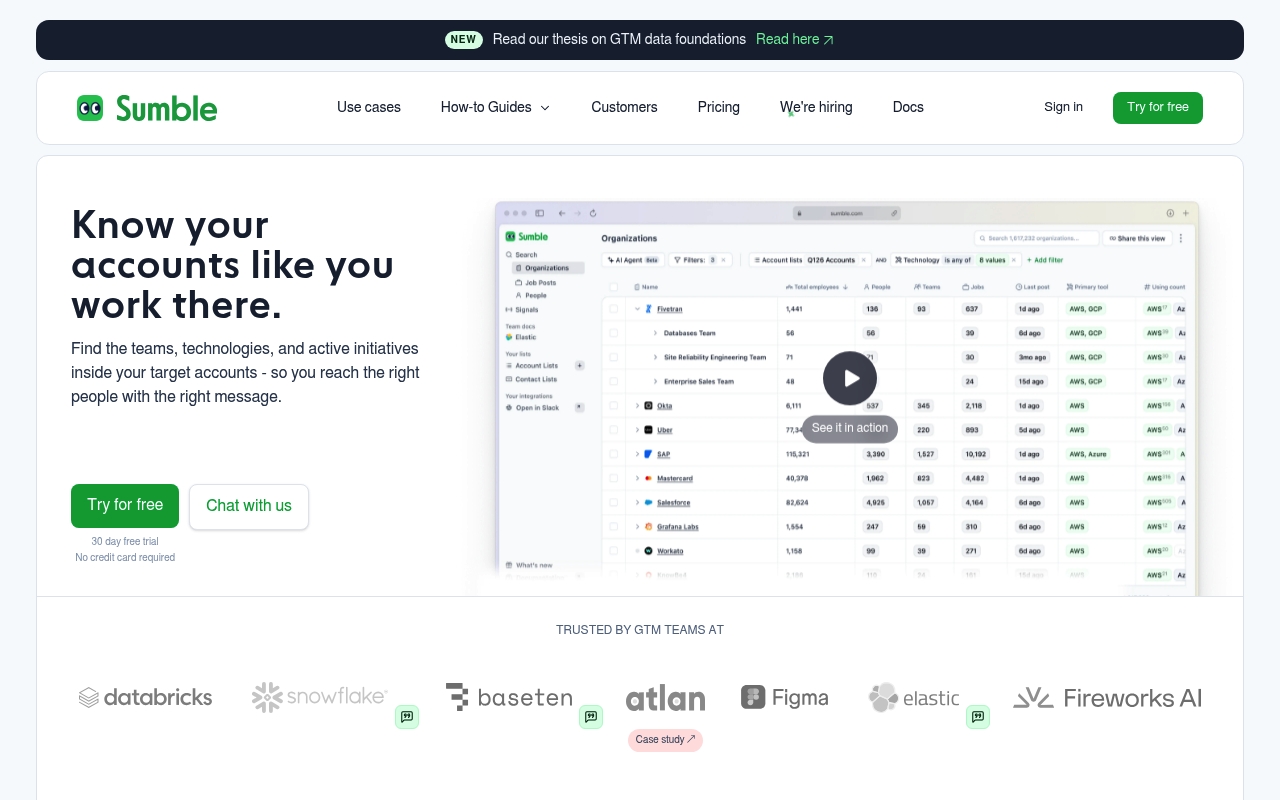The height and width of the screenshot is (800, 1280).
Task: Sort by the Total employees column header
Action: (817, 287)
